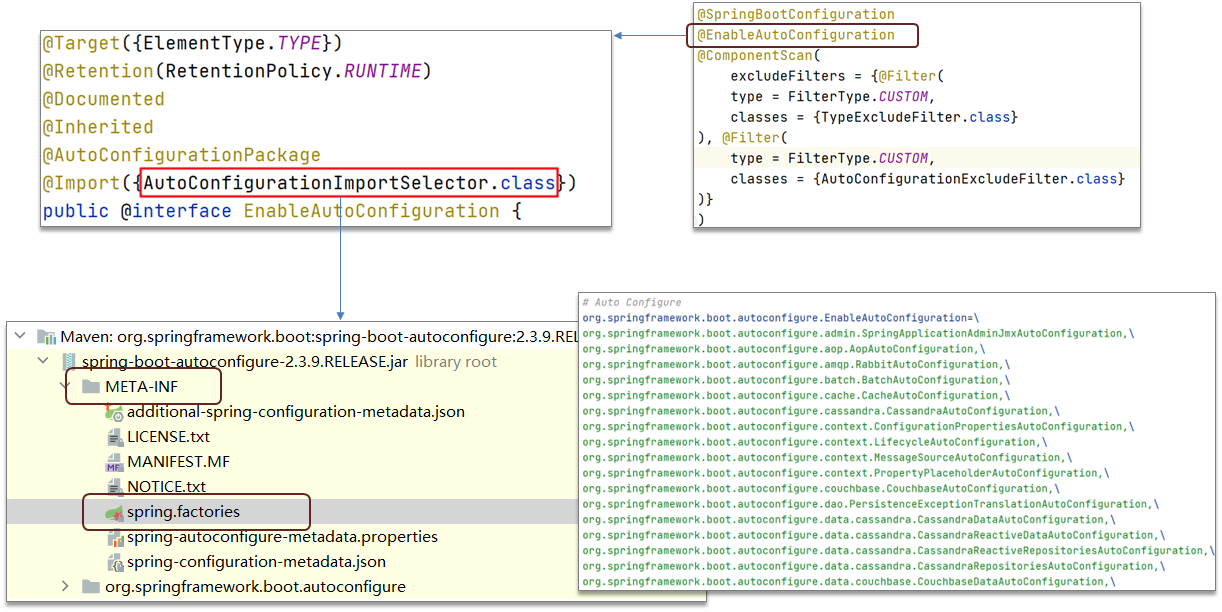Click the Maven library icon in tree
The height and width of the screenshot is (612, 1222).
[x=46, y=336]
